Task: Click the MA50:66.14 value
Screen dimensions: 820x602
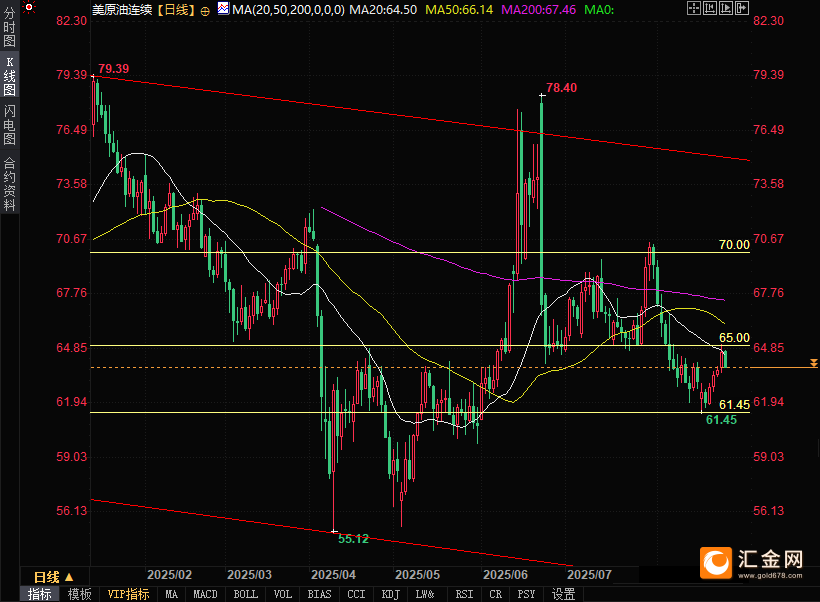Action: click(x=459, y=9)
